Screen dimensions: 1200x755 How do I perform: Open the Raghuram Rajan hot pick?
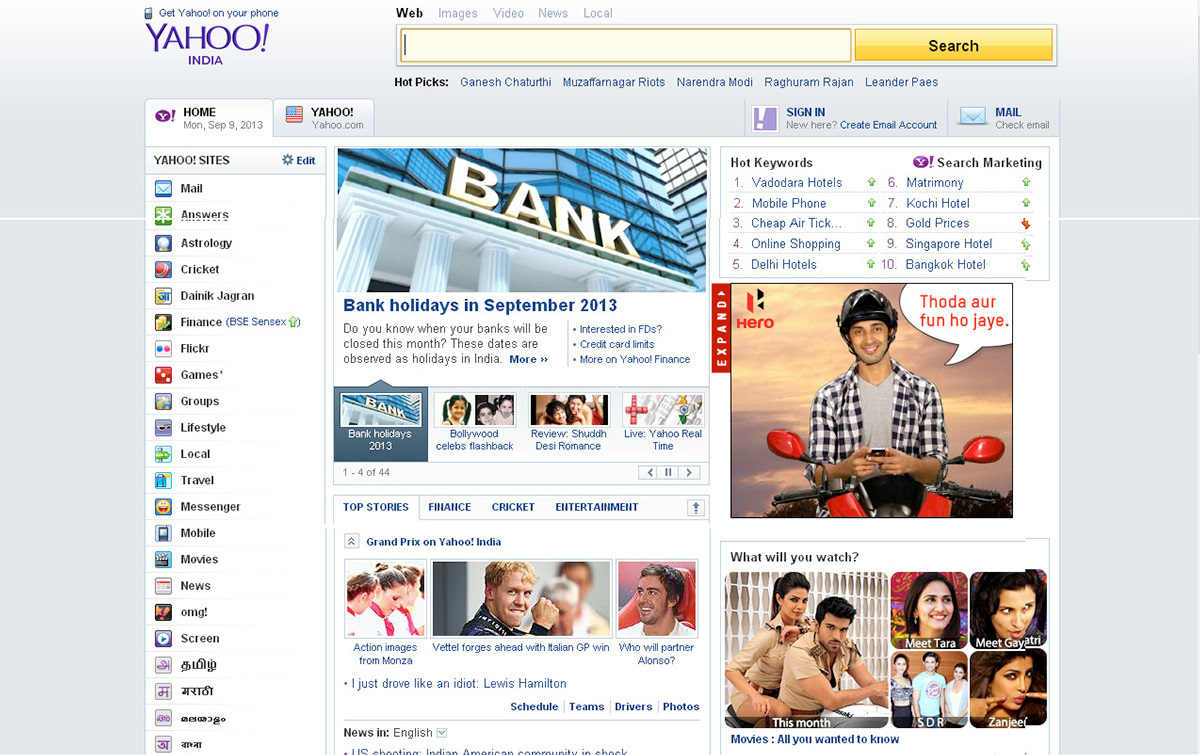point(808,82)
